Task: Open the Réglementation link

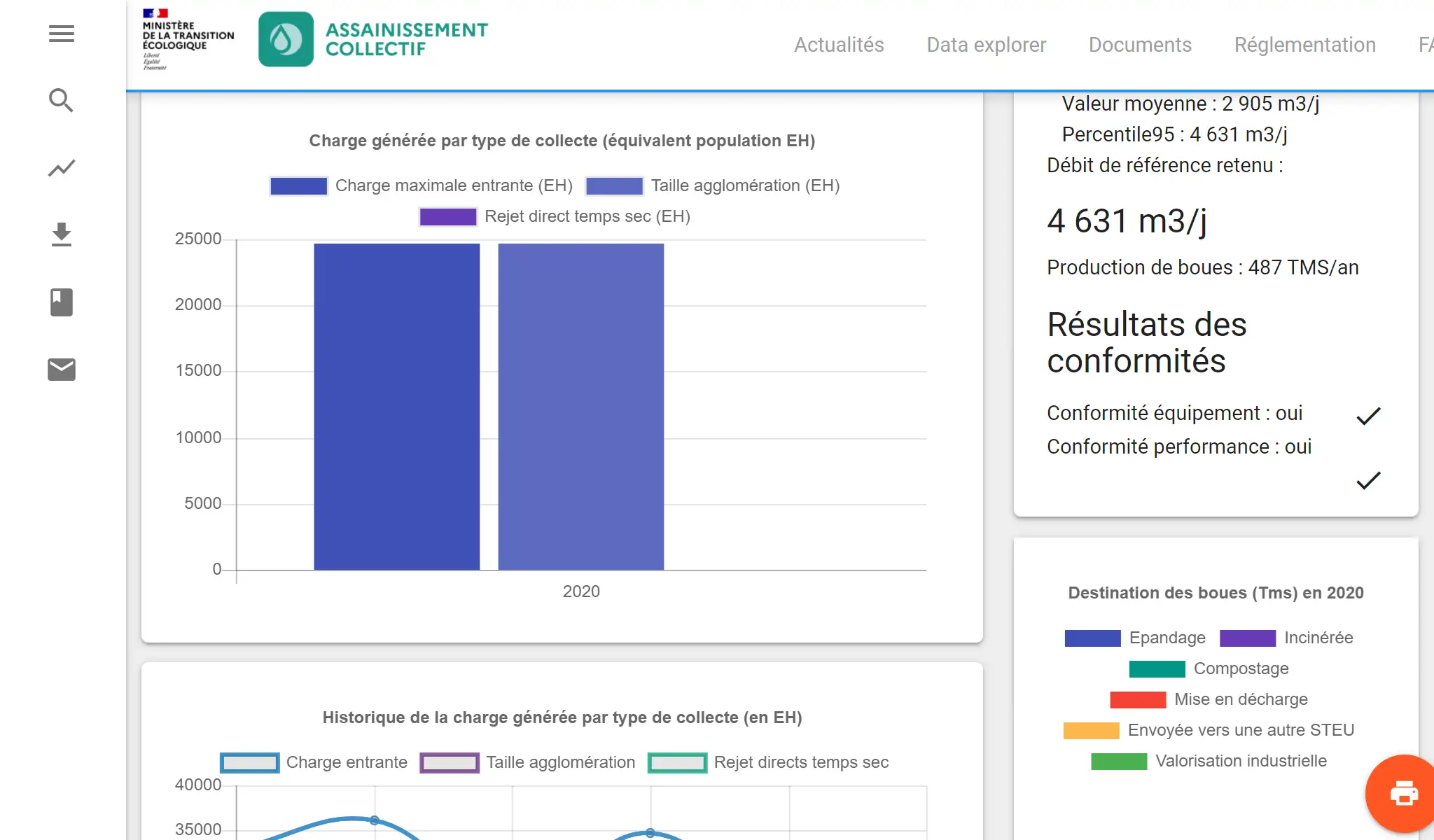Action: tap(1304, 45)
